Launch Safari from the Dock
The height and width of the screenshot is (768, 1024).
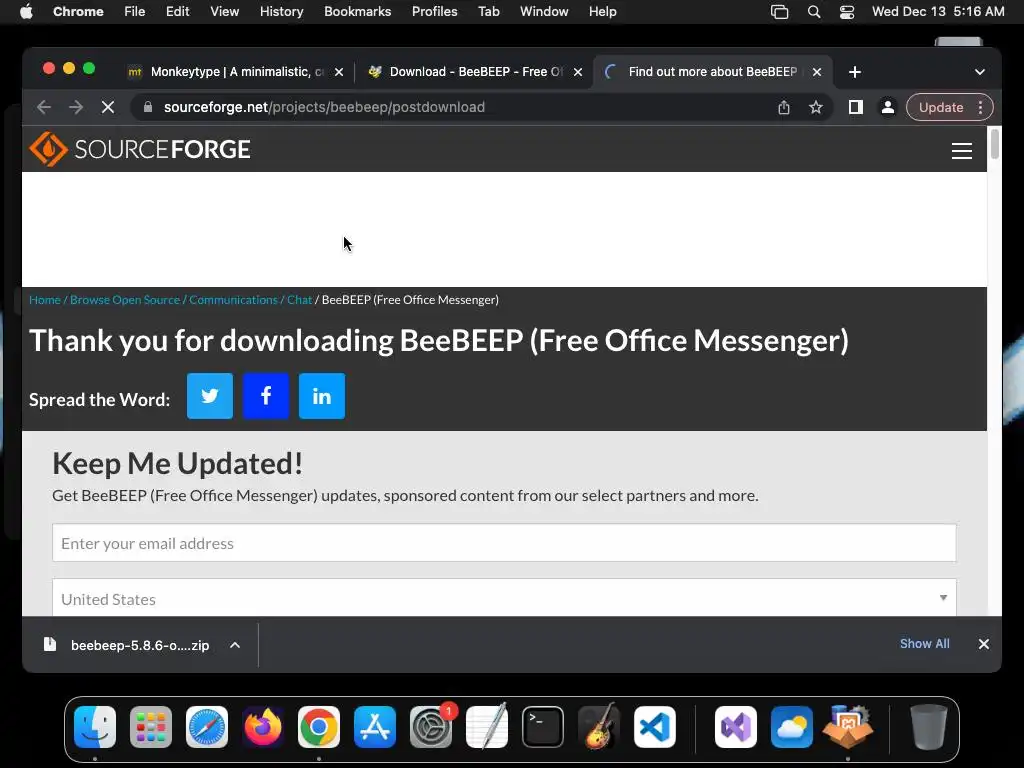point(207,727)
